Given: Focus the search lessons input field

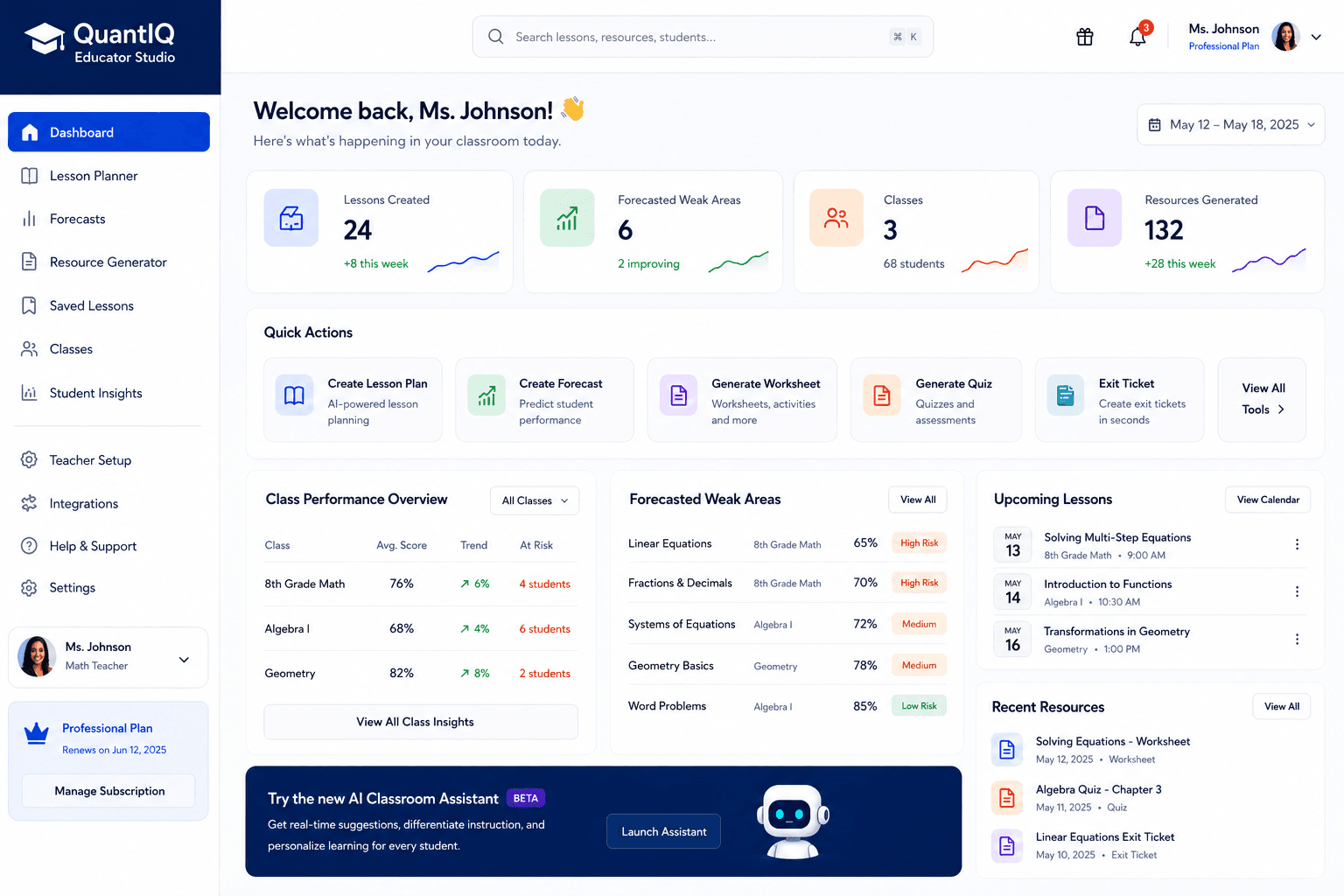Looking at the screenshot, I should click(x=703, y=37).
